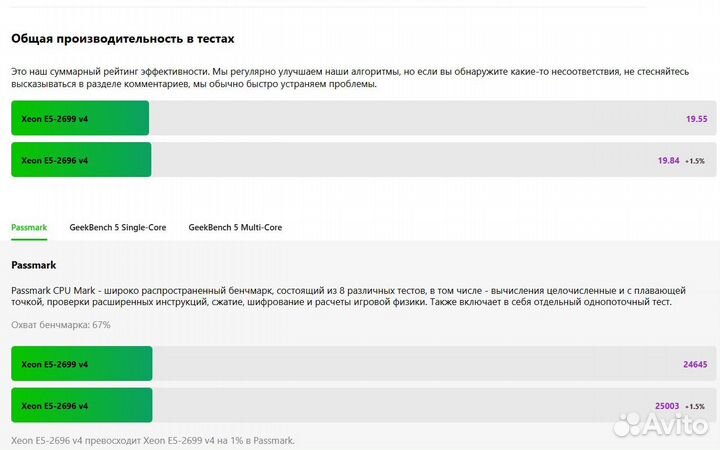The width and height of the screenshot is (720, 450).
Task: Open the GeekBench 5 Single-Core tab
Action: tap(118, 227)
